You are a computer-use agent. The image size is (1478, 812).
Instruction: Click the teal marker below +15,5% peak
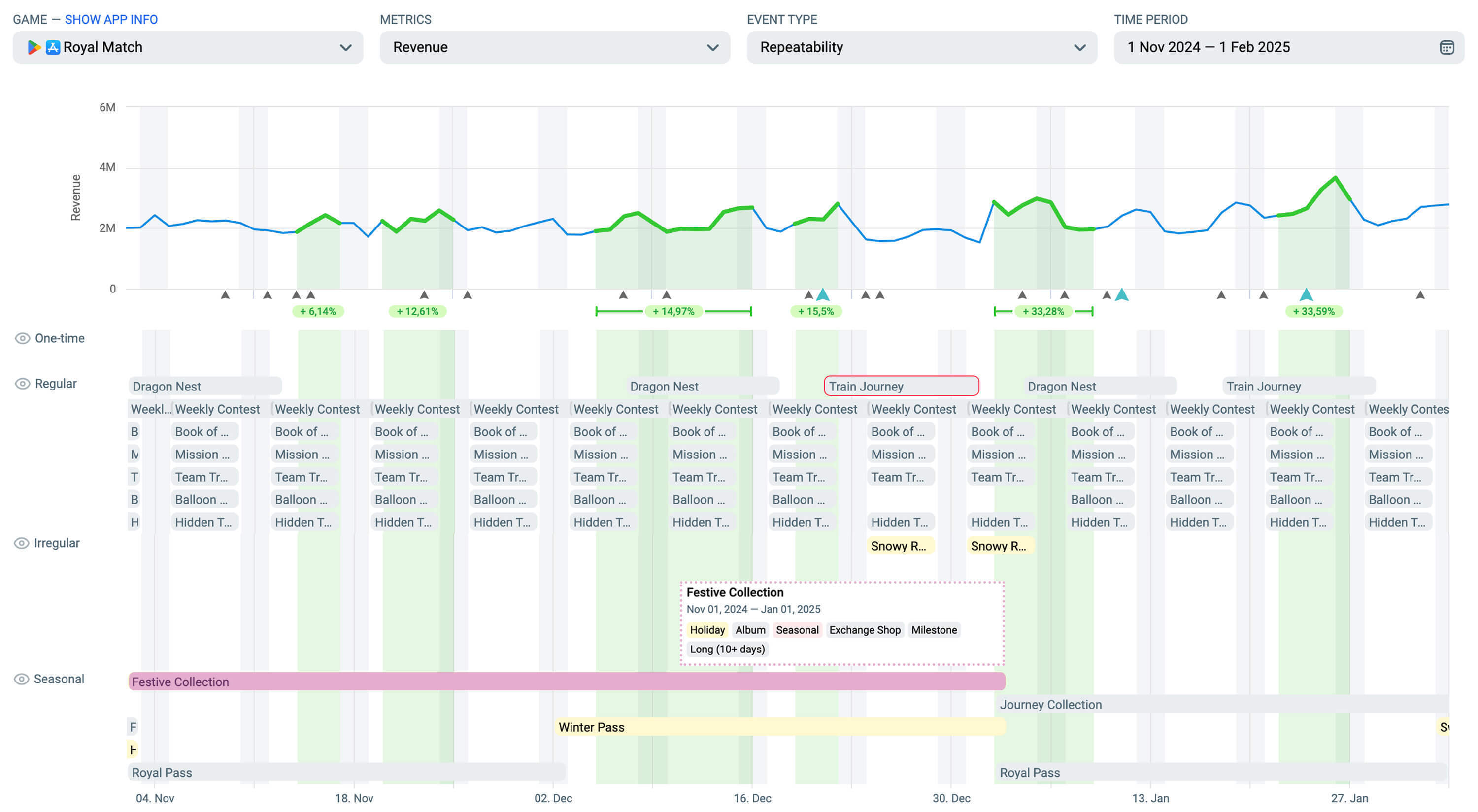pos(823,295)
